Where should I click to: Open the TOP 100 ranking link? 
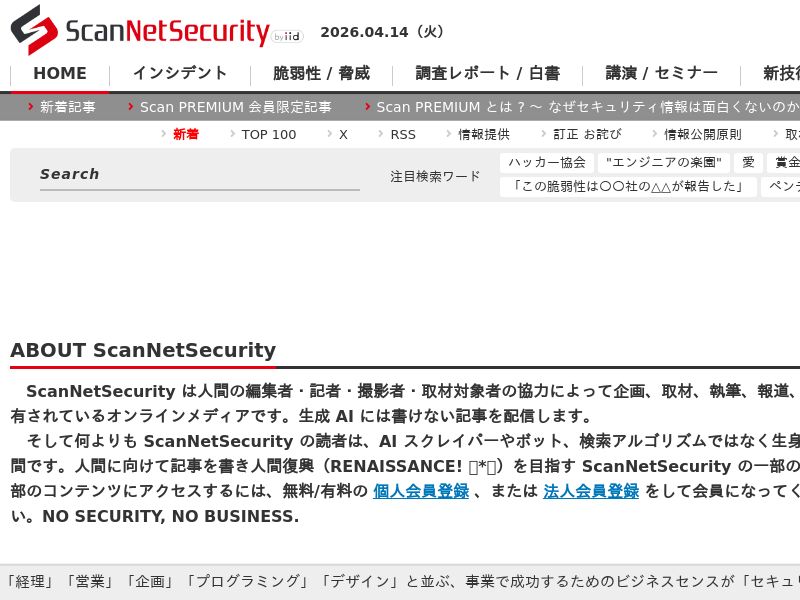[268, 134]
